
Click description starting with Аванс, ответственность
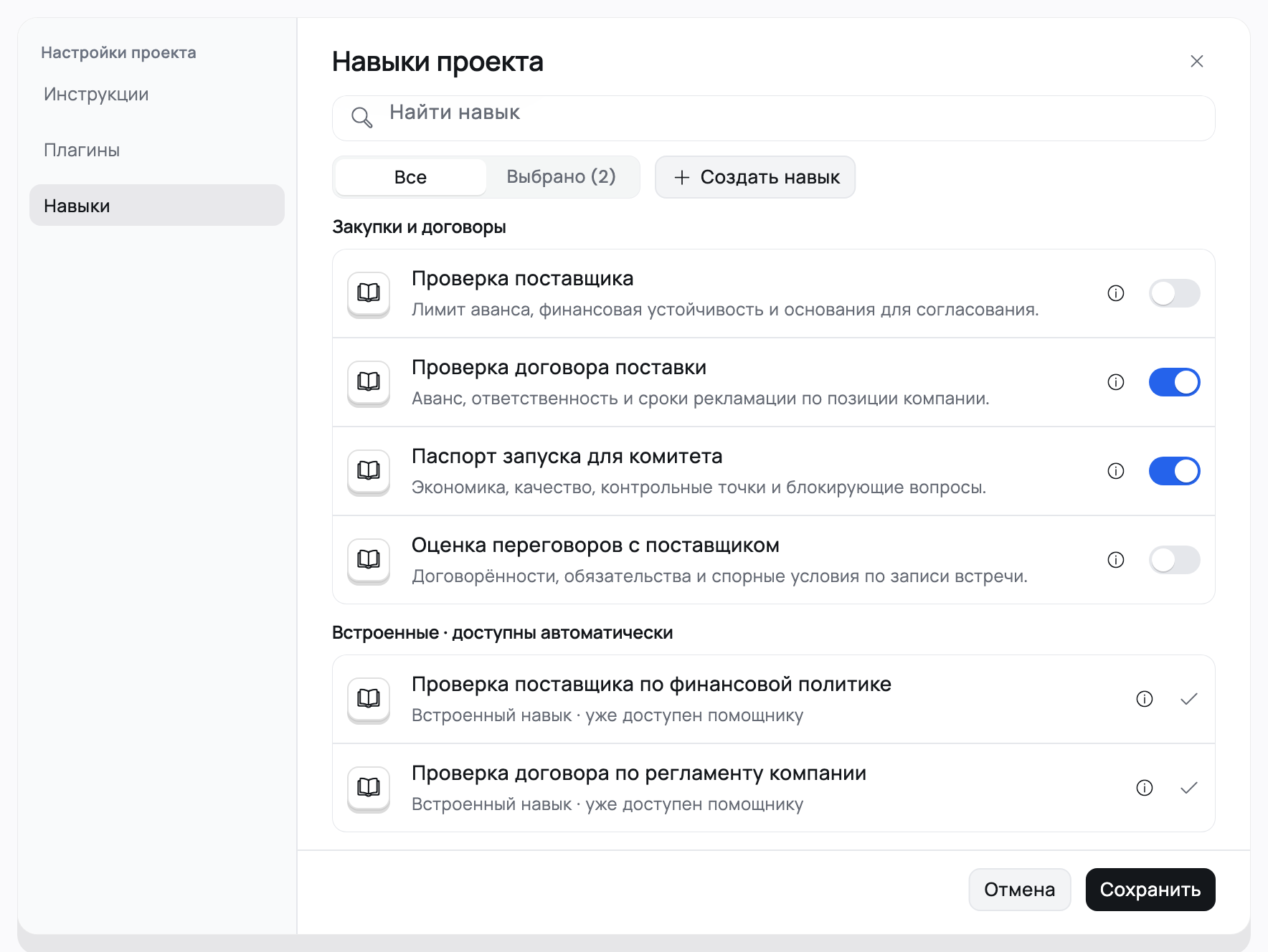[700, 399]
